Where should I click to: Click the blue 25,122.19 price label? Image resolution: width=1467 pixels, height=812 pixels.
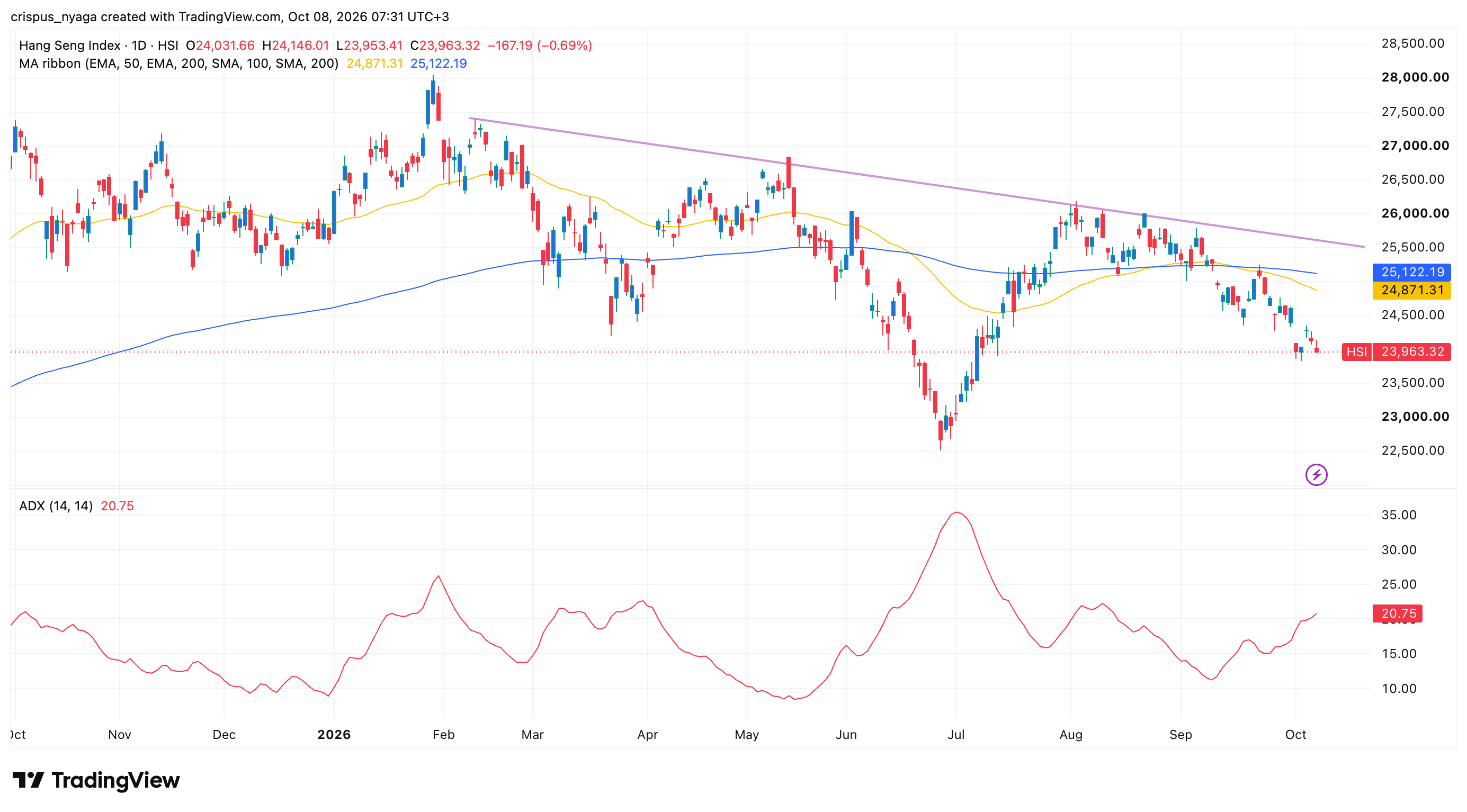point(1412,272)
